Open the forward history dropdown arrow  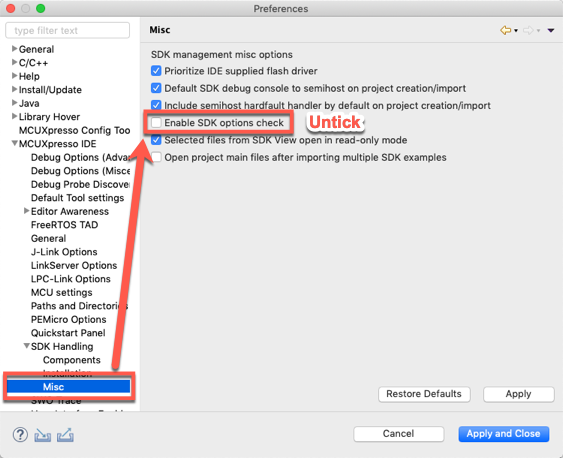(x=538, y=31)
